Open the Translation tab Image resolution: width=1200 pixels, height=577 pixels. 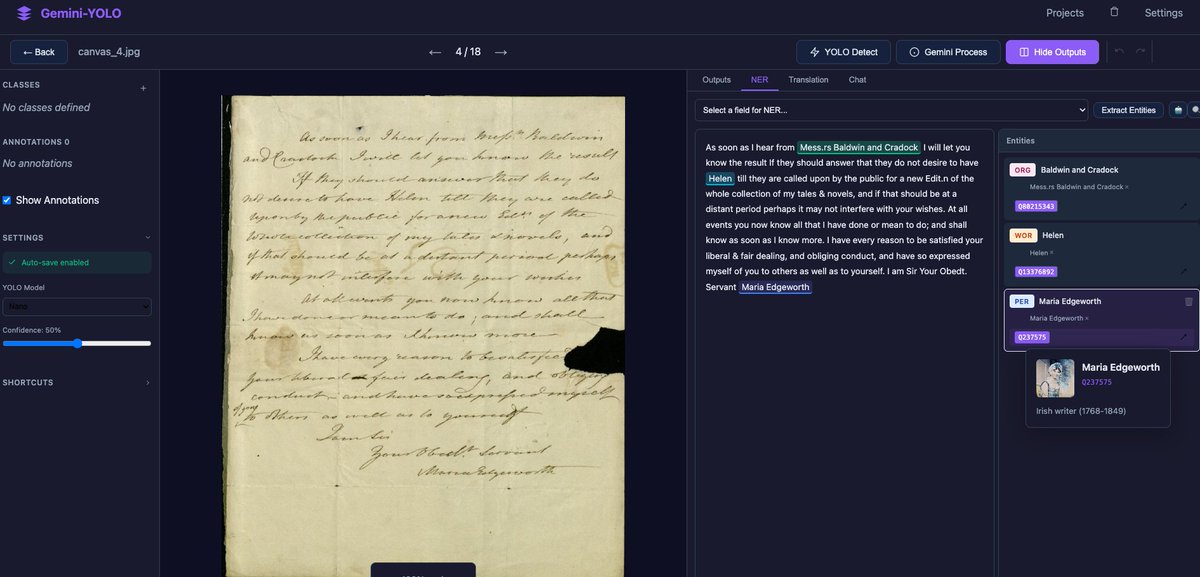808,80
